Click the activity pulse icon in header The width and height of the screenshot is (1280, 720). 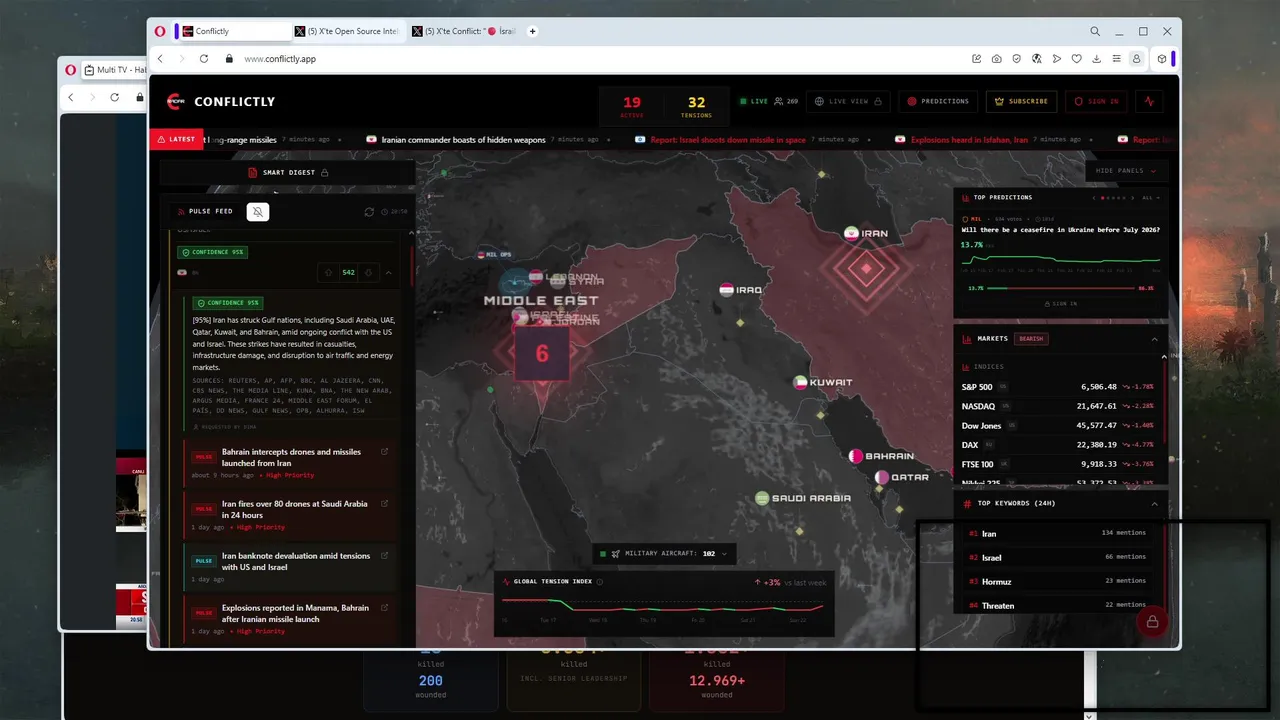pyautogui.click(x=1150, y=101)
